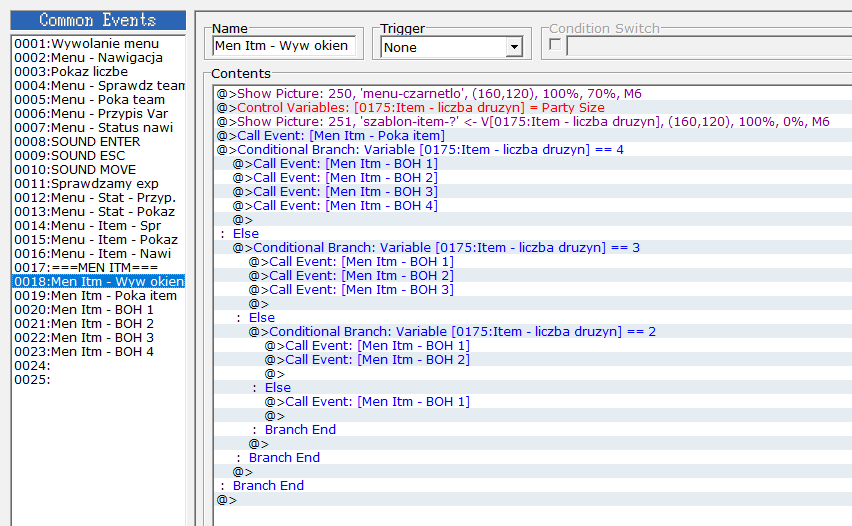The image size is (852, 526).
Task: Select event 0007:Menu - Status nawi
Action: (x=98, y=128)
